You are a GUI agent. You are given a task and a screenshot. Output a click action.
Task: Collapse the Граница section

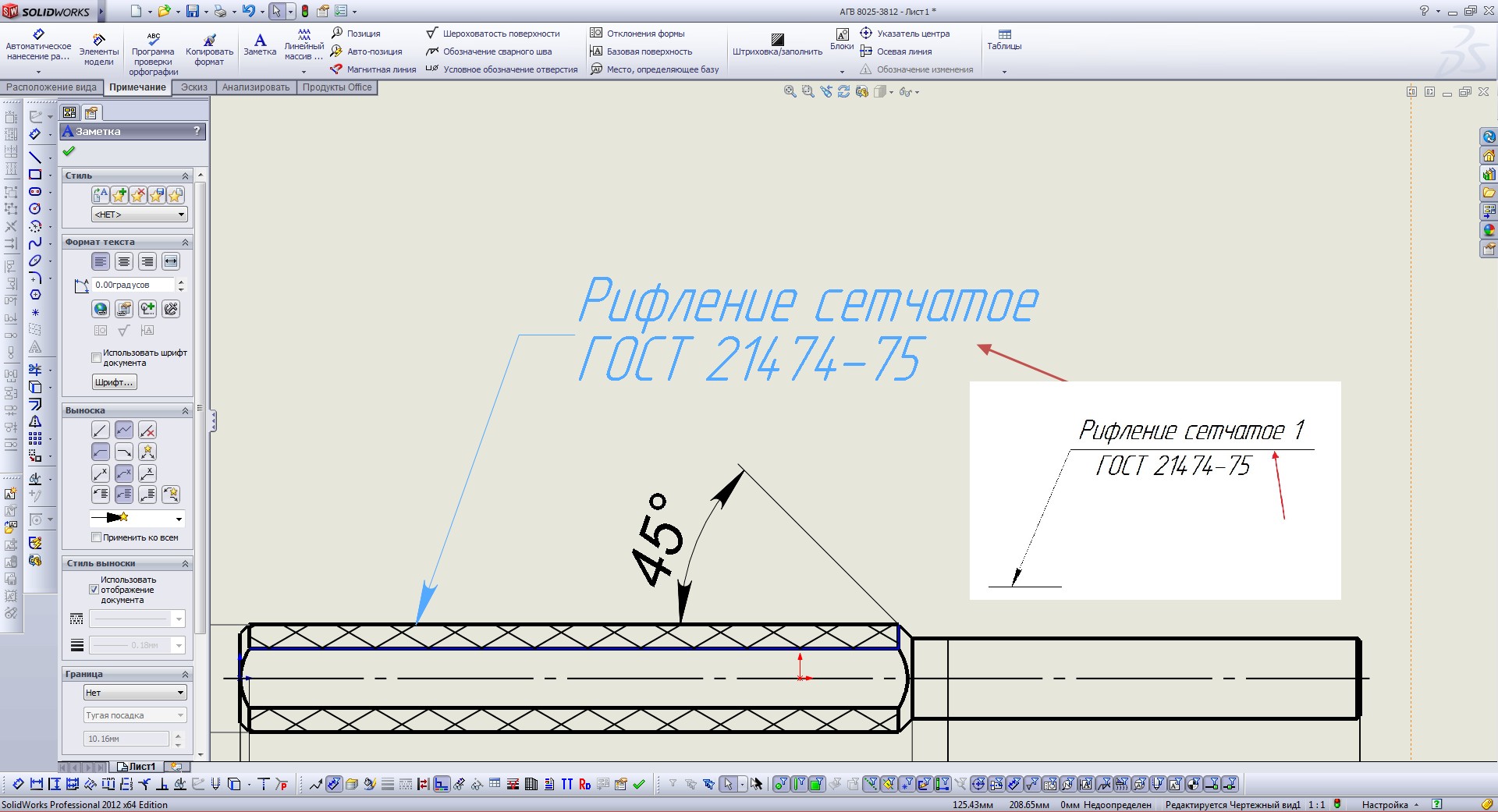186,674
